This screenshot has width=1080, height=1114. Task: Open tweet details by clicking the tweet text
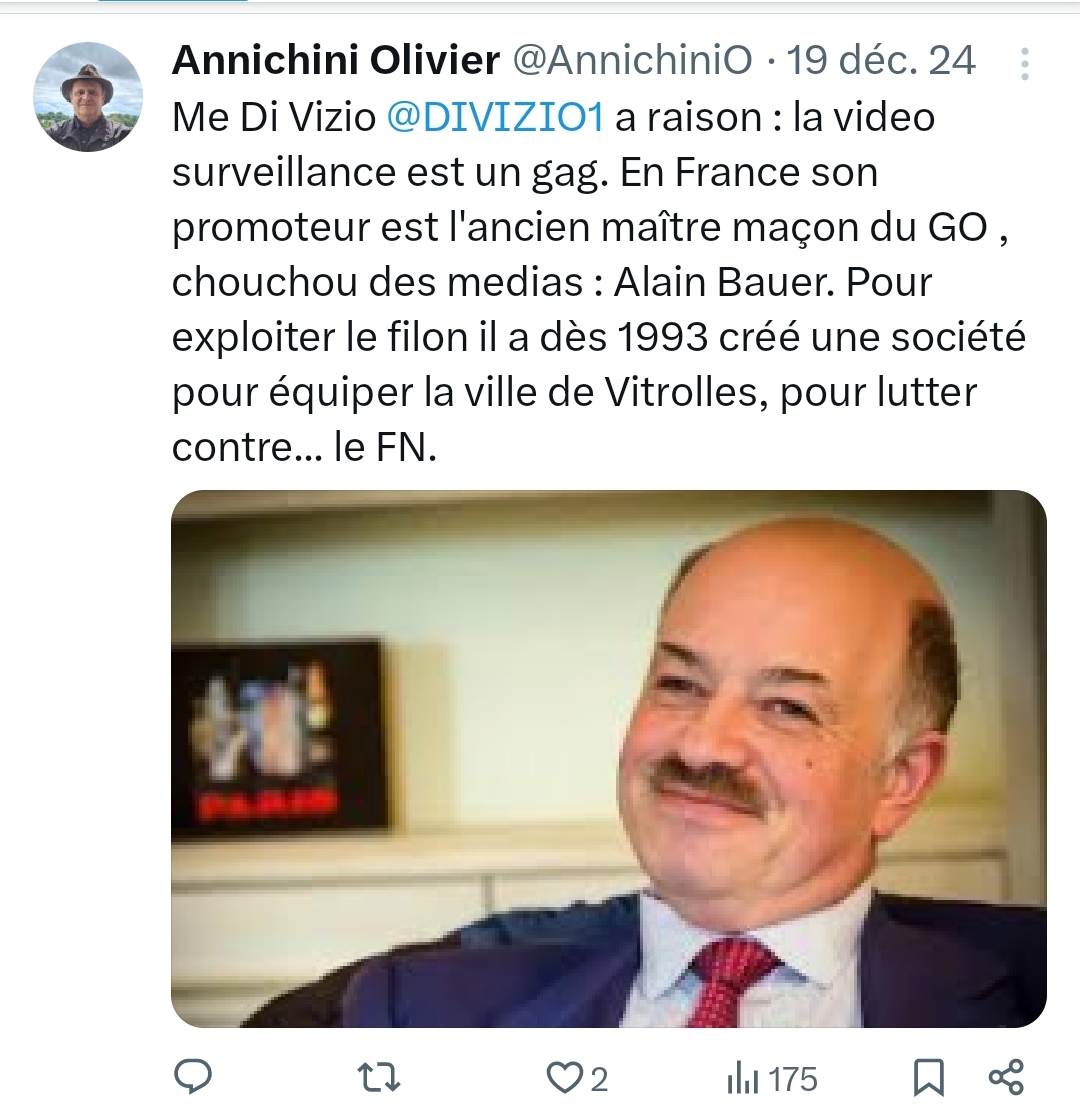coord(598,282)
